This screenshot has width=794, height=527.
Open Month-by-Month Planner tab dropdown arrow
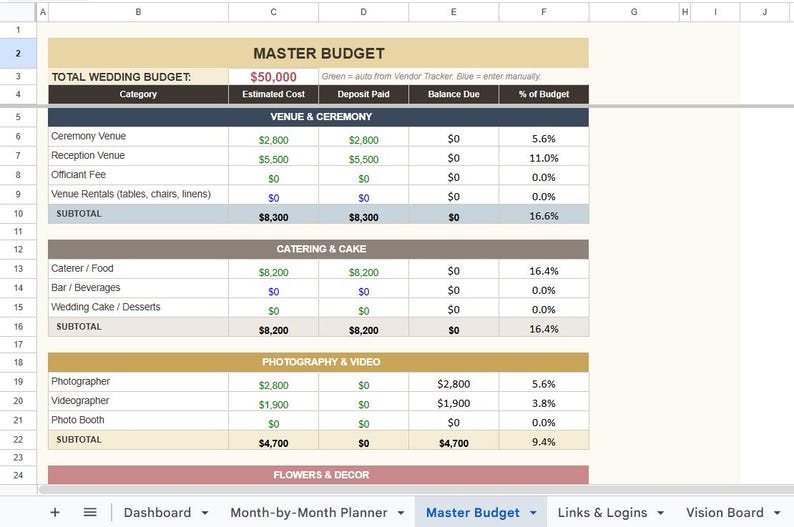click(401, 513)
